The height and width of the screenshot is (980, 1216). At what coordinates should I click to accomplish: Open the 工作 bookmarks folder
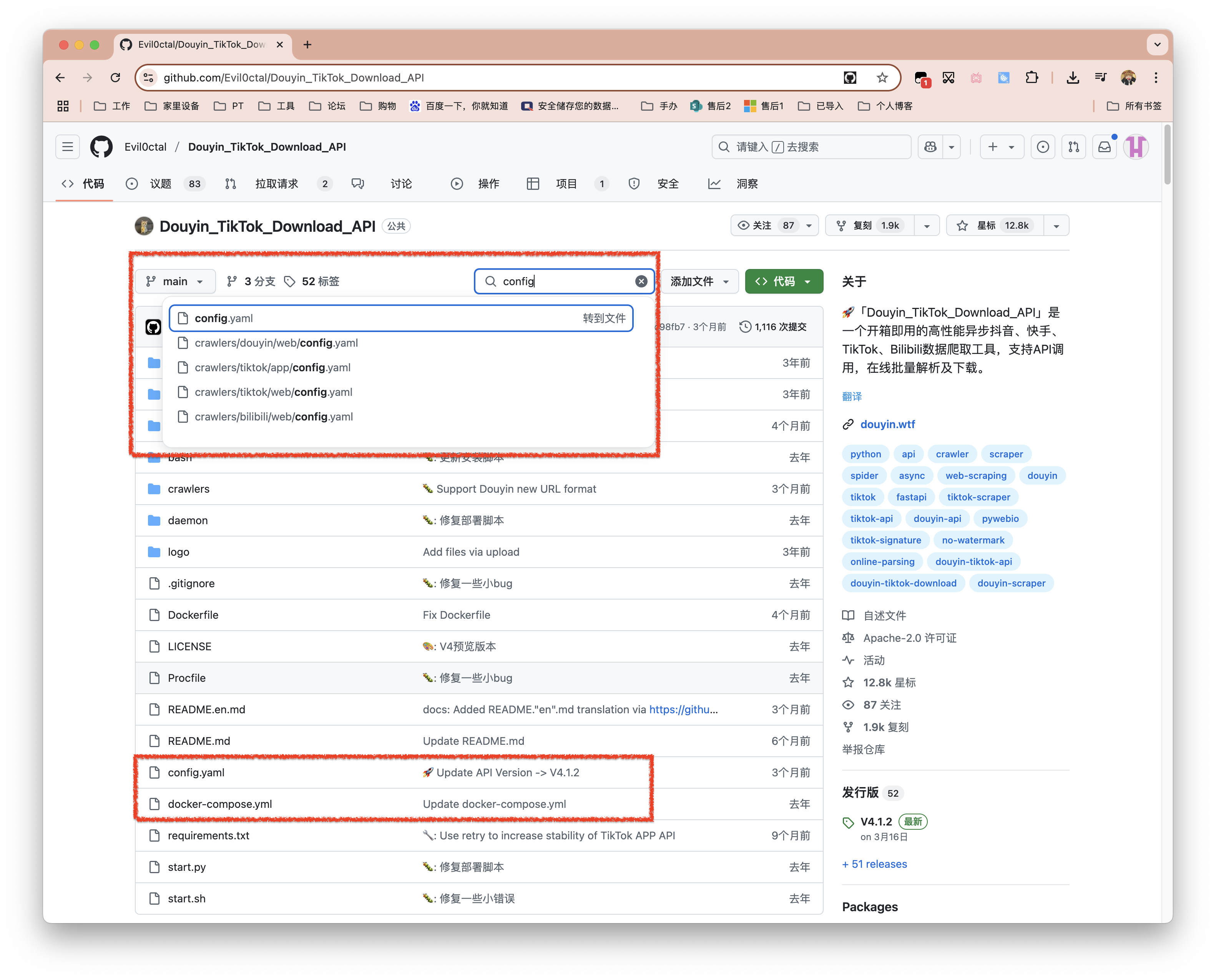[x=112, y=106]
